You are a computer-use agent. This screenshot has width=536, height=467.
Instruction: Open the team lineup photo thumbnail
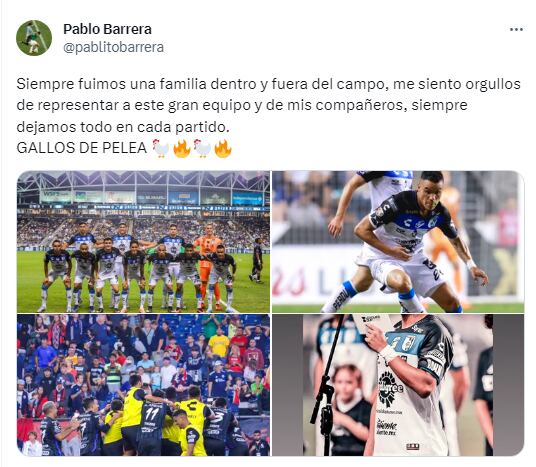click(x=144, y=242)
